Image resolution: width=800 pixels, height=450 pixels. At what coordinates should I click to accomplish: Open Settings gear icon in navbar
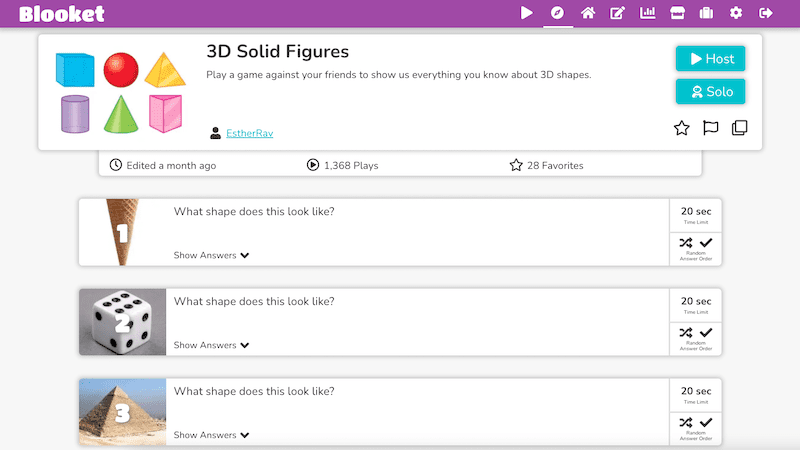(x=736, y=13)
